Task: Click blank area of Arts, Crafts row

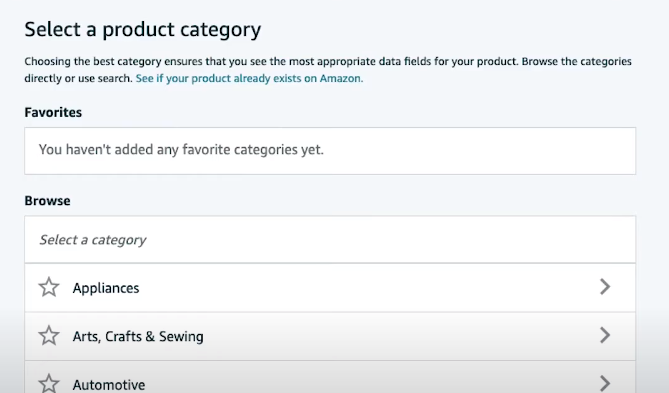Action: [x=401, y=336]
